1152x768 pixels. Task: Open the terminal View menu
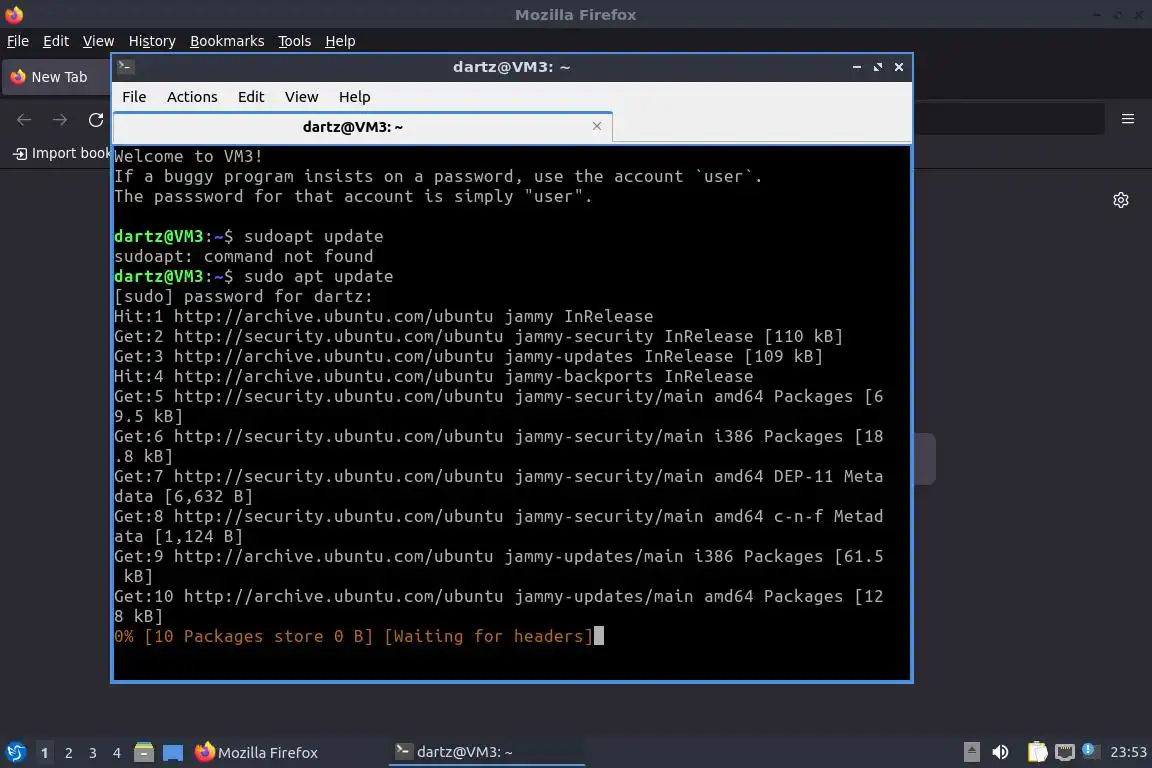click(301, 97)
